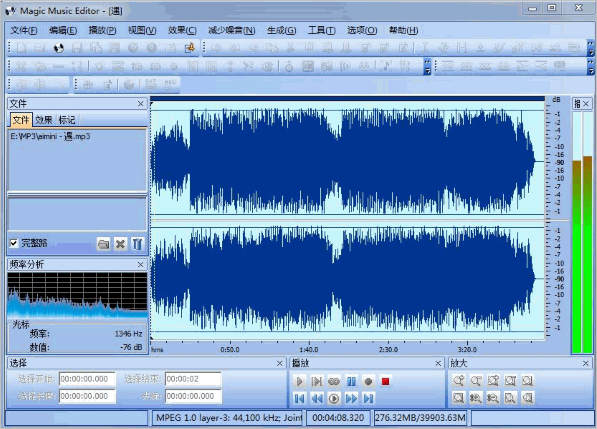
Task: Start playback with the Play button
Action: (x=299, y=381)
